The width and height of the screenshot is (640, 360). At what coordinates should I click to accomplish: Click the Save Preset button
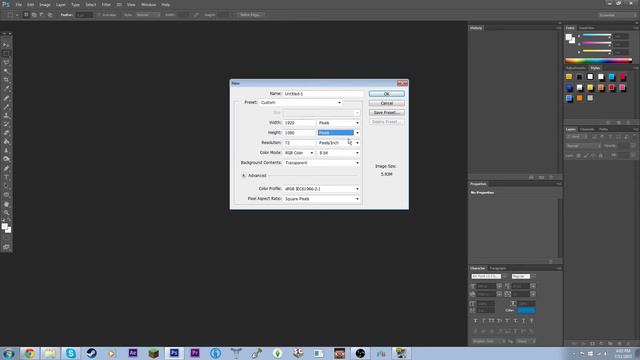click(387, 113)
